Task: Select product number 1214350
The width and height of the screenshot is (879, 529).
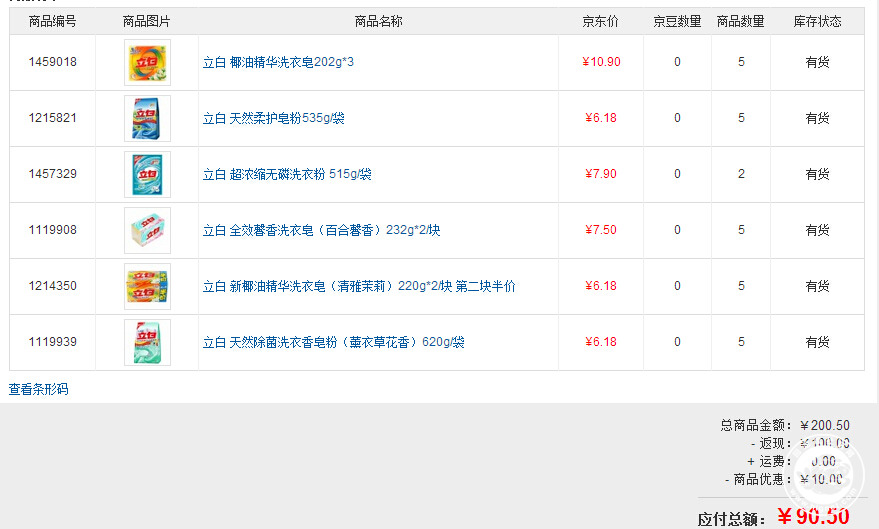Action: pyautogui.click(x=53, y=286)
